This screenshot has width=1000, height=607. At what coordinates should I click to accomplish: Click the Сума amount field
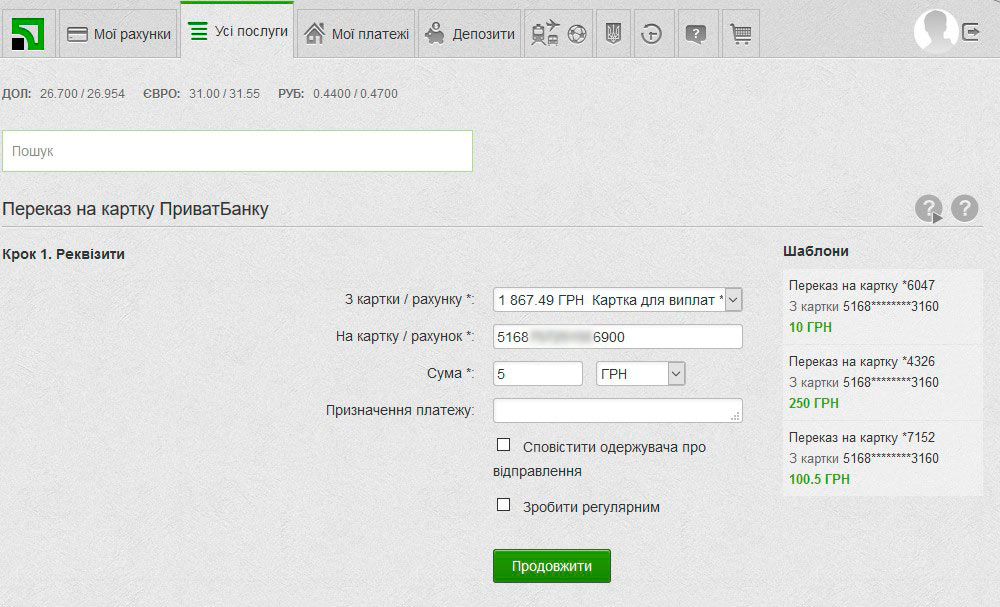tap(538, 374)
